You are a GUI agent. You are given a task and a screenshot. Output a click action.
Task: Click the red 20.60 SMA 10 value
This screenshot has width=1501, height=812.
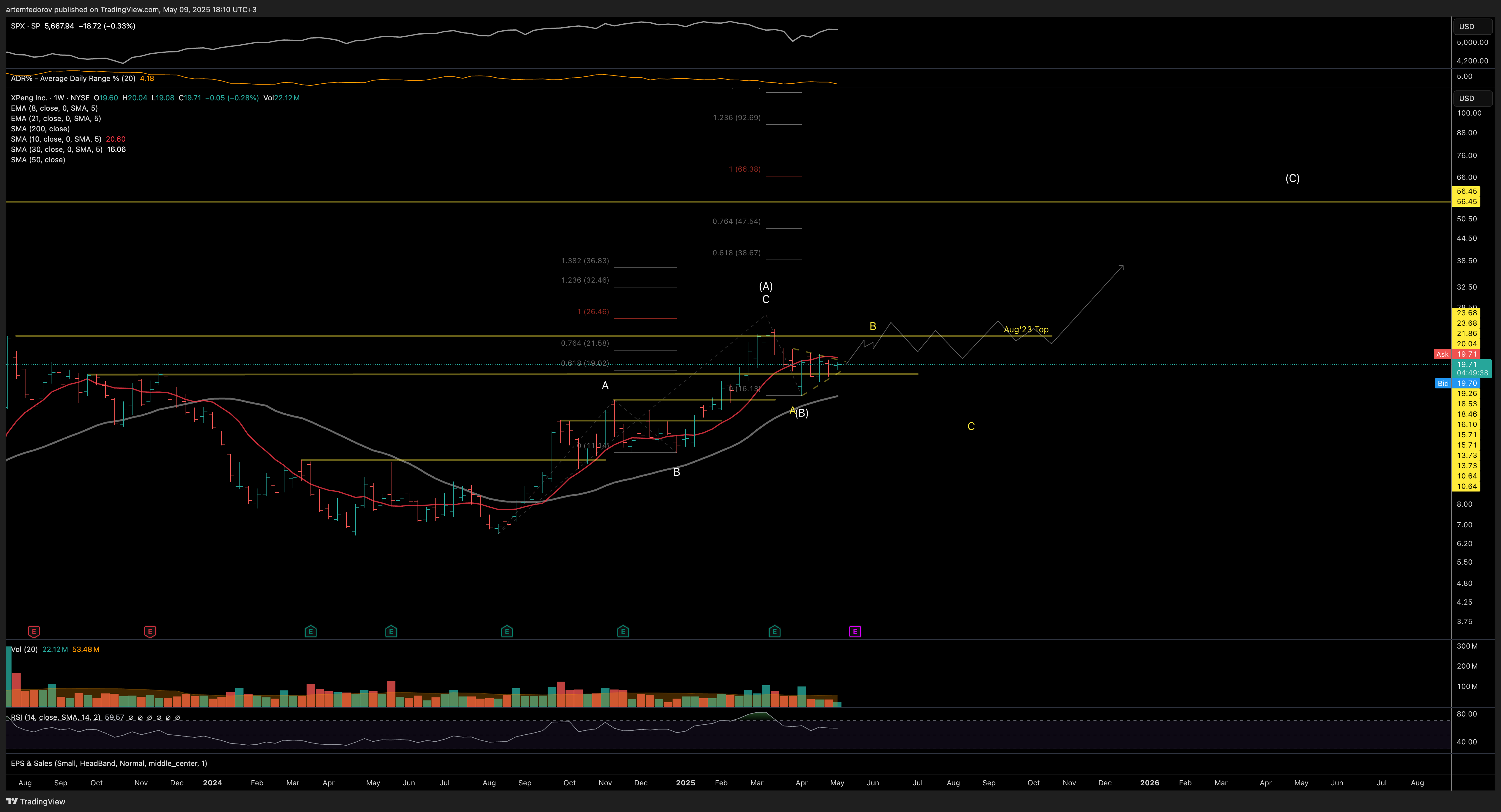(116, 139)
